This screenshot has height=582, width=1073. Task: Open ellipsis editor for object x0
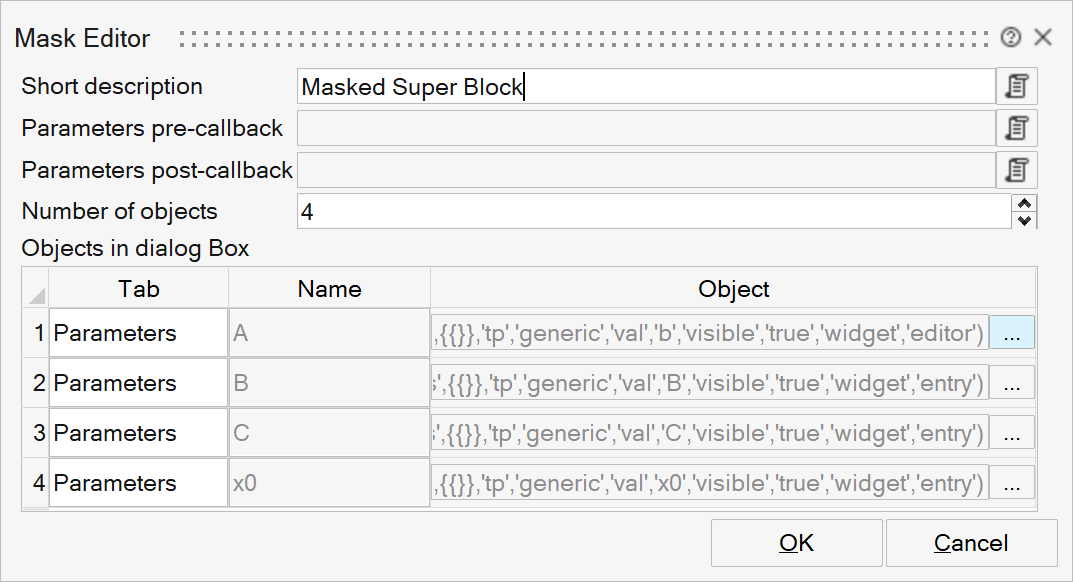click(1012, 483)
